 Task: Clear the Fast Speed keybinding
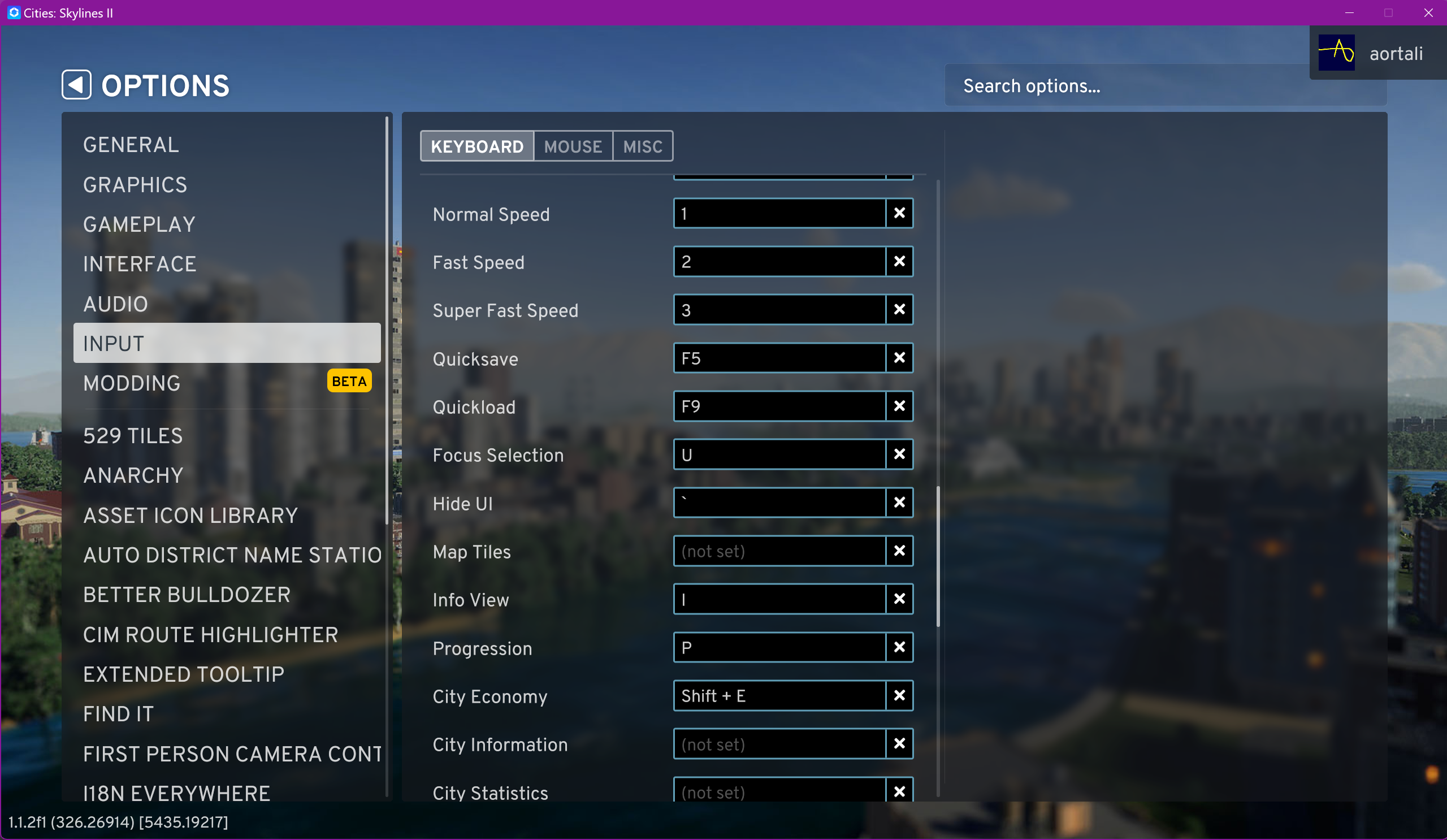899,262
